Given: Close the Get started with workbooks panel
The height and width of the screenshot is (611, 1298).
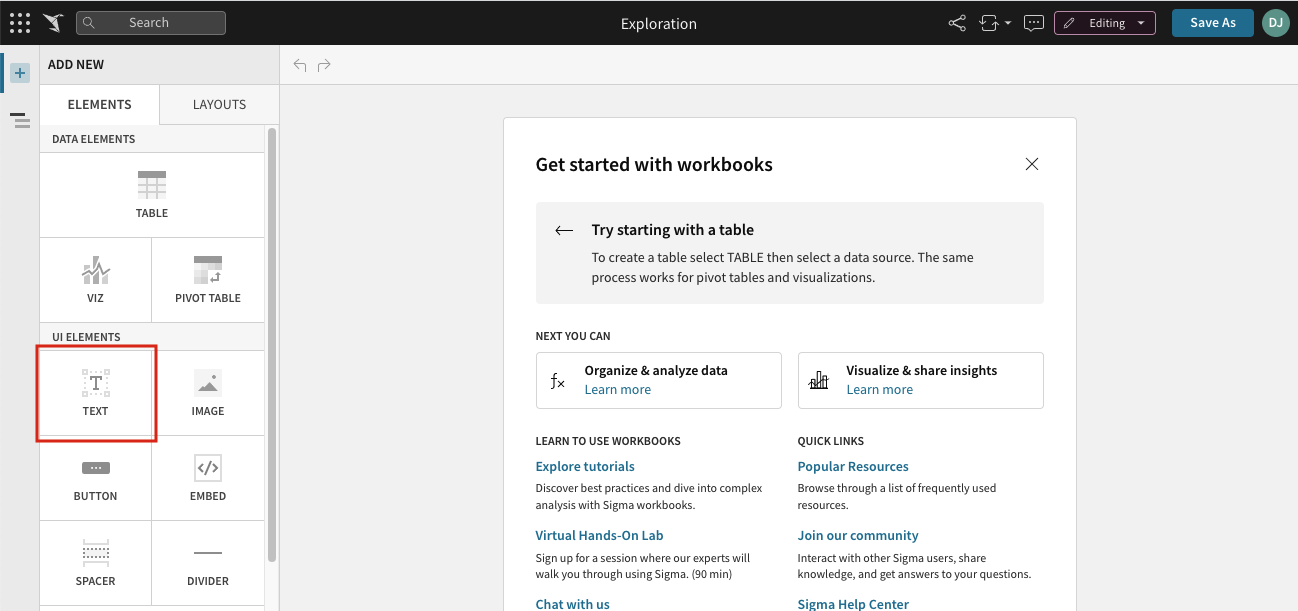Looking at the screenshot, I should pyautogui.click(x=1032, y=164).
